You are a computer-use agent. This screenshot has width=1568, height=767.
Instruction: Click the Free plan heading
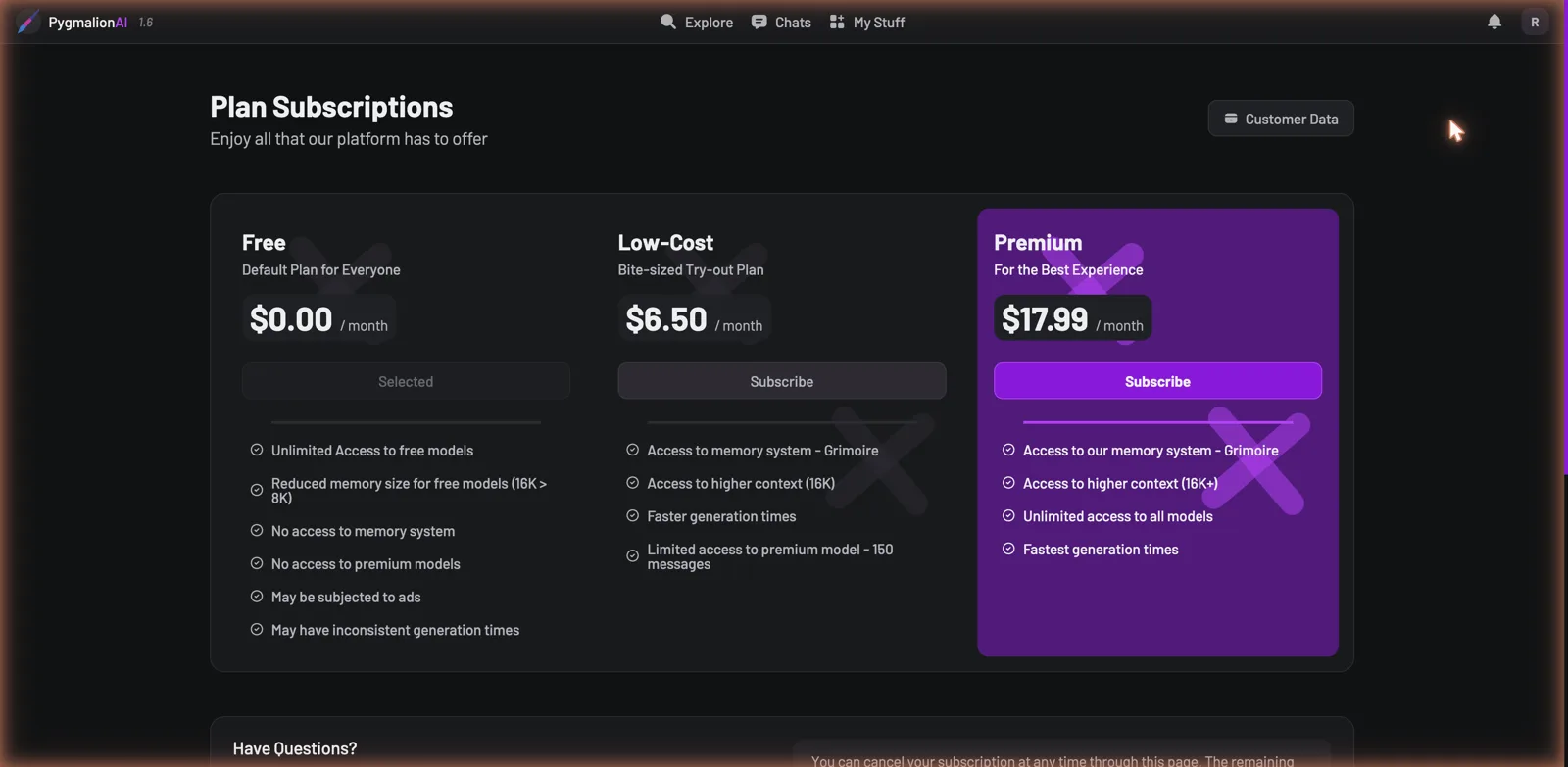click(264, 242)
